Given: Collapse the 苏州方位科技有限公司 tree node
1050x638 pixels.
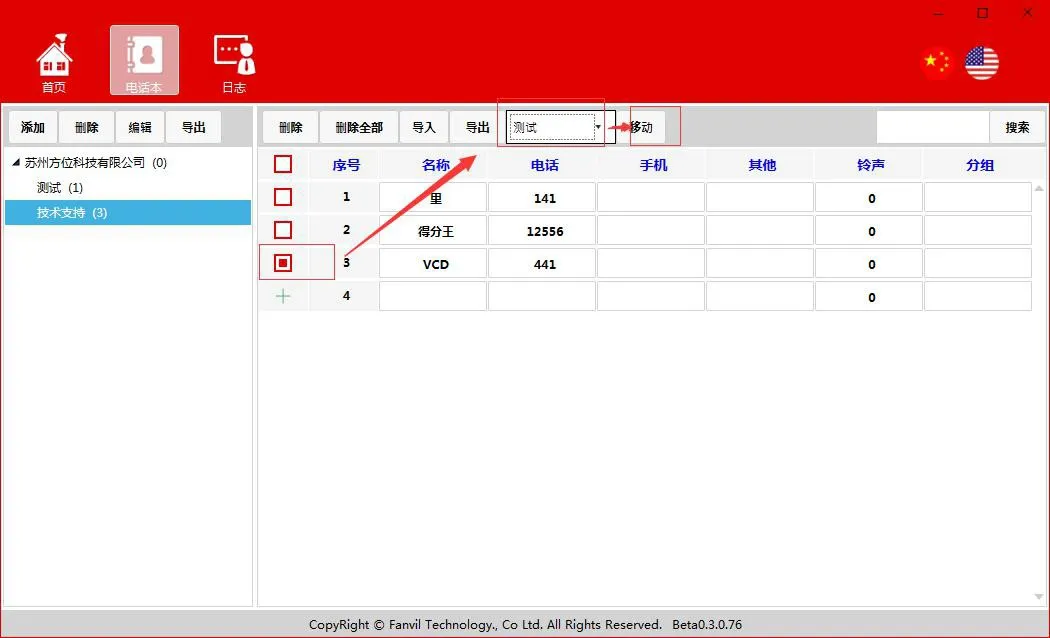Looking at the screenshot, I should (16, 163).
